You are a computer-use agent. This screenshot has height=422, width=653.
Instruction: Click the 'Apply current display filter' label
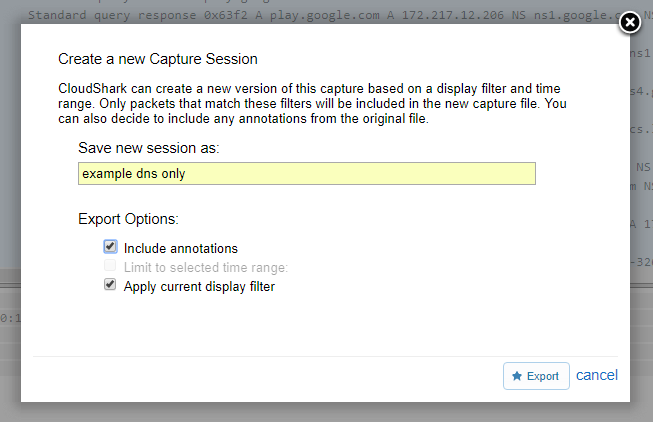[x=199, y=287]
